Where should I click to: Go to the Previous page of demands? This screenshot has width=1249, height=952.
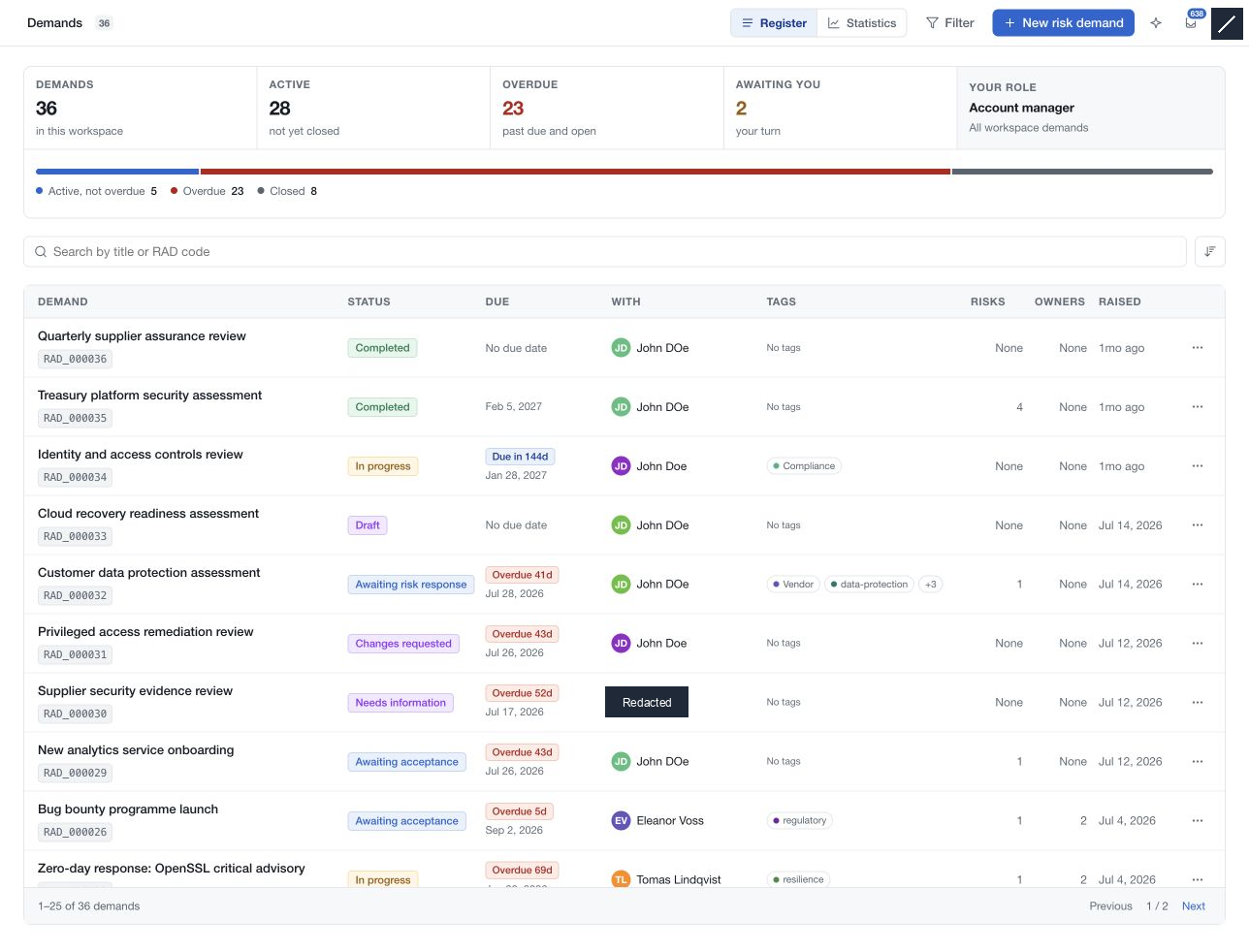pyautogui.click(x=1110, y=906)
